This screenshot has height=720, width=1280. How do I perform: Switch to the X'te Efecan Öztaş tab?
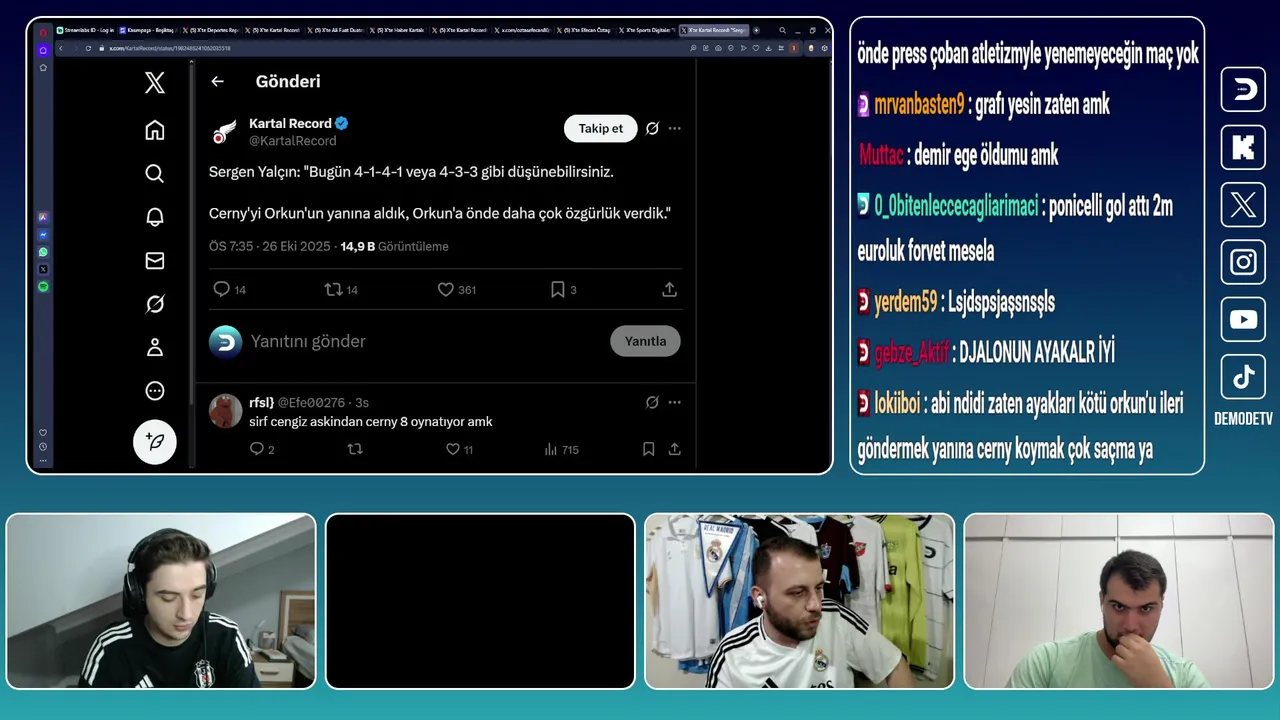pyautogui.click(x=584, y=30)
